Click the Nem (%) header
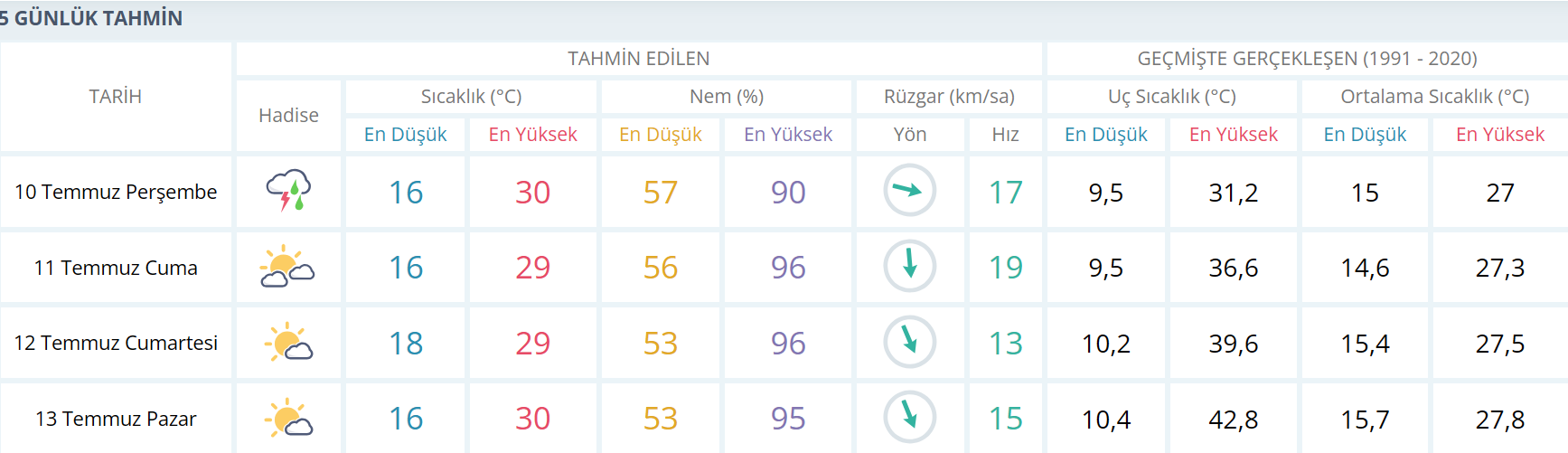 (x=727, y=97)
